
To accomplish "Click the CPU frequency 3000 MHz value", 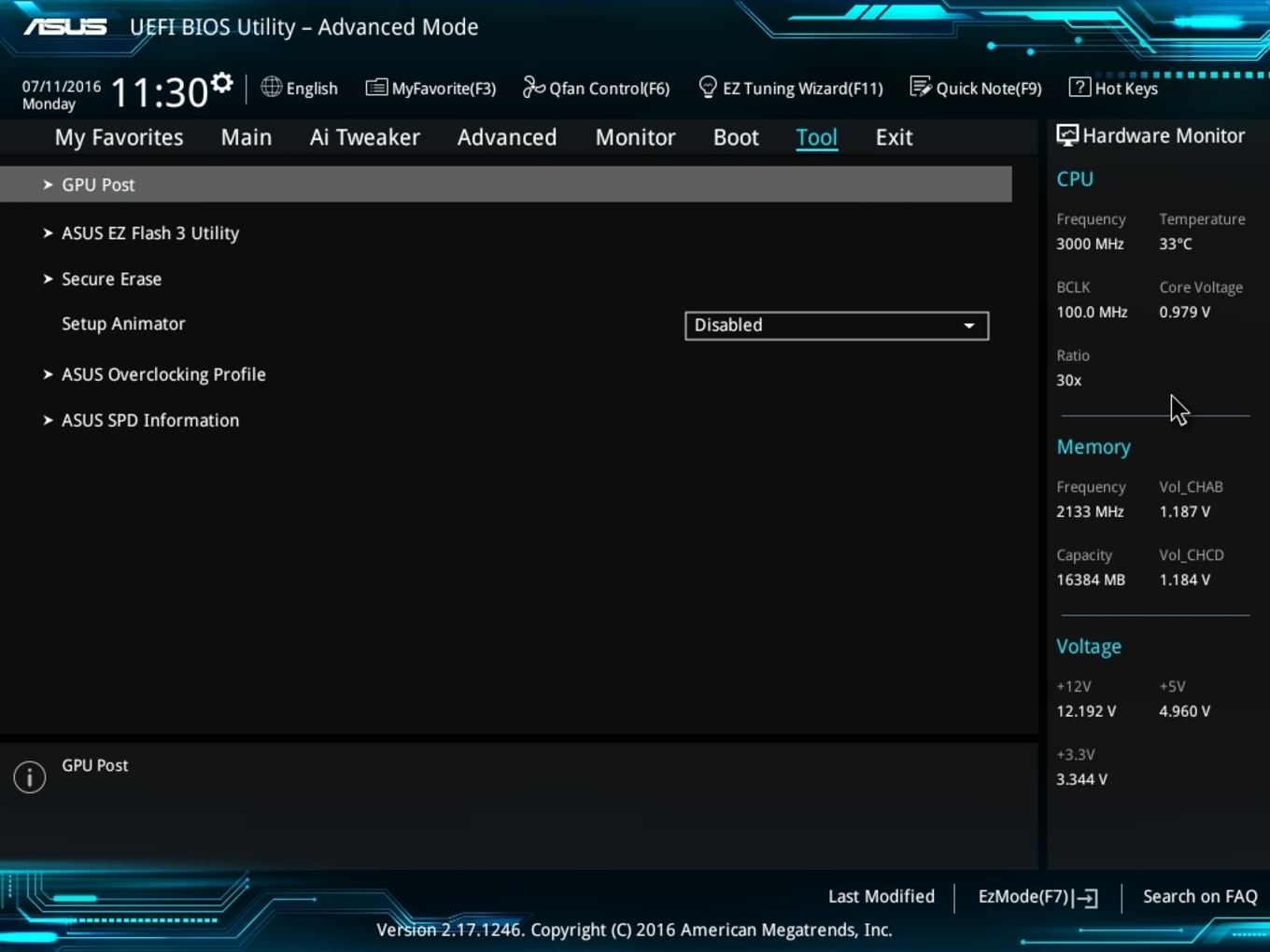I will point(1090,244).
